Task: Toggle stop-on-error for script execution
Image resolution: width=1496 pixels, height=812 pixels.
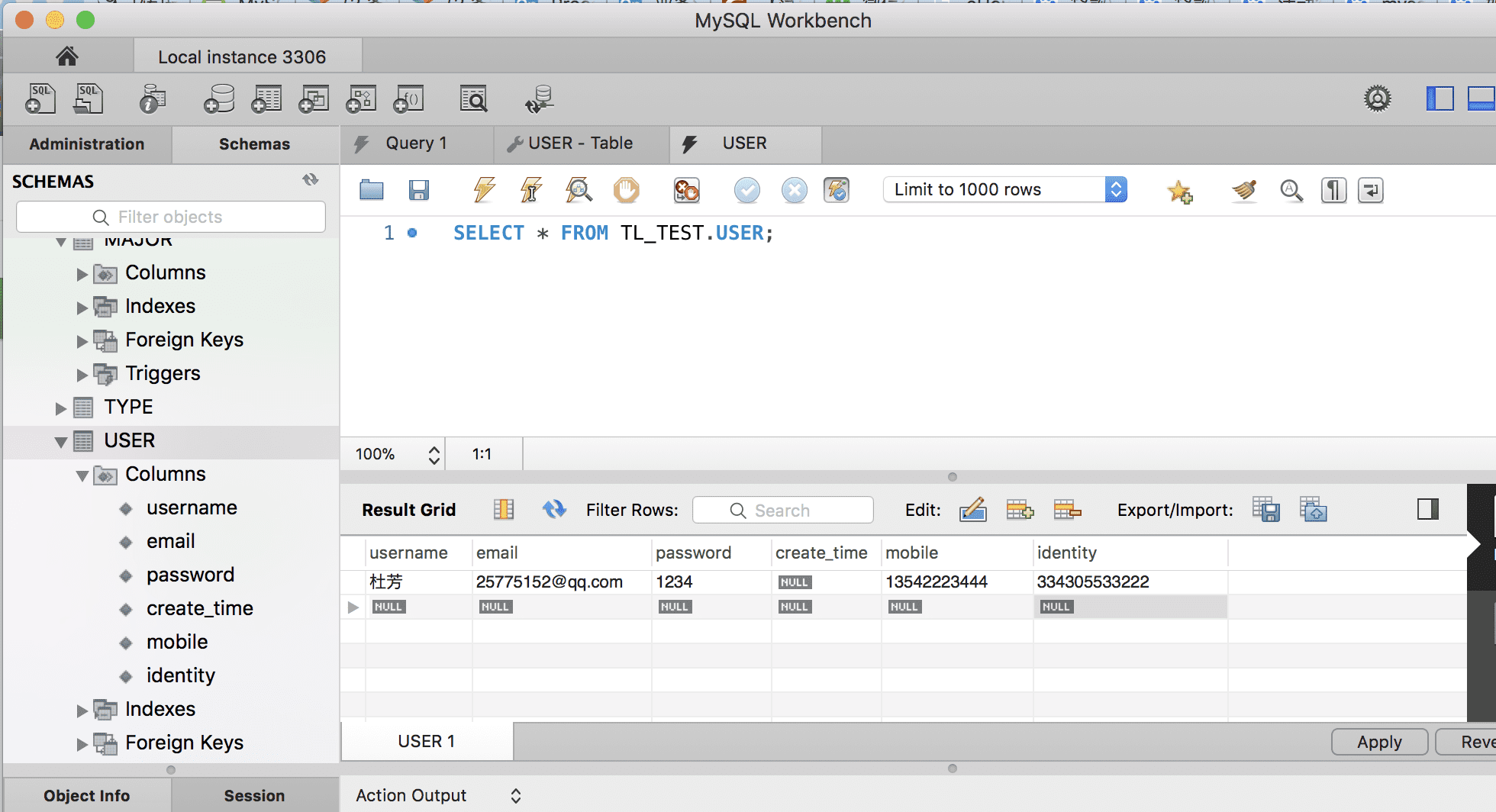Action: click(686, 190)
